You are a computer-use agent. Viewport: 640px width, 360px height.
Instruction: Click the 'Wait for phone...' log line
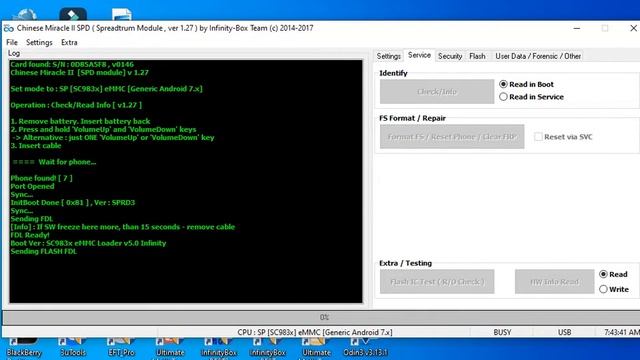tap(54, 162)
